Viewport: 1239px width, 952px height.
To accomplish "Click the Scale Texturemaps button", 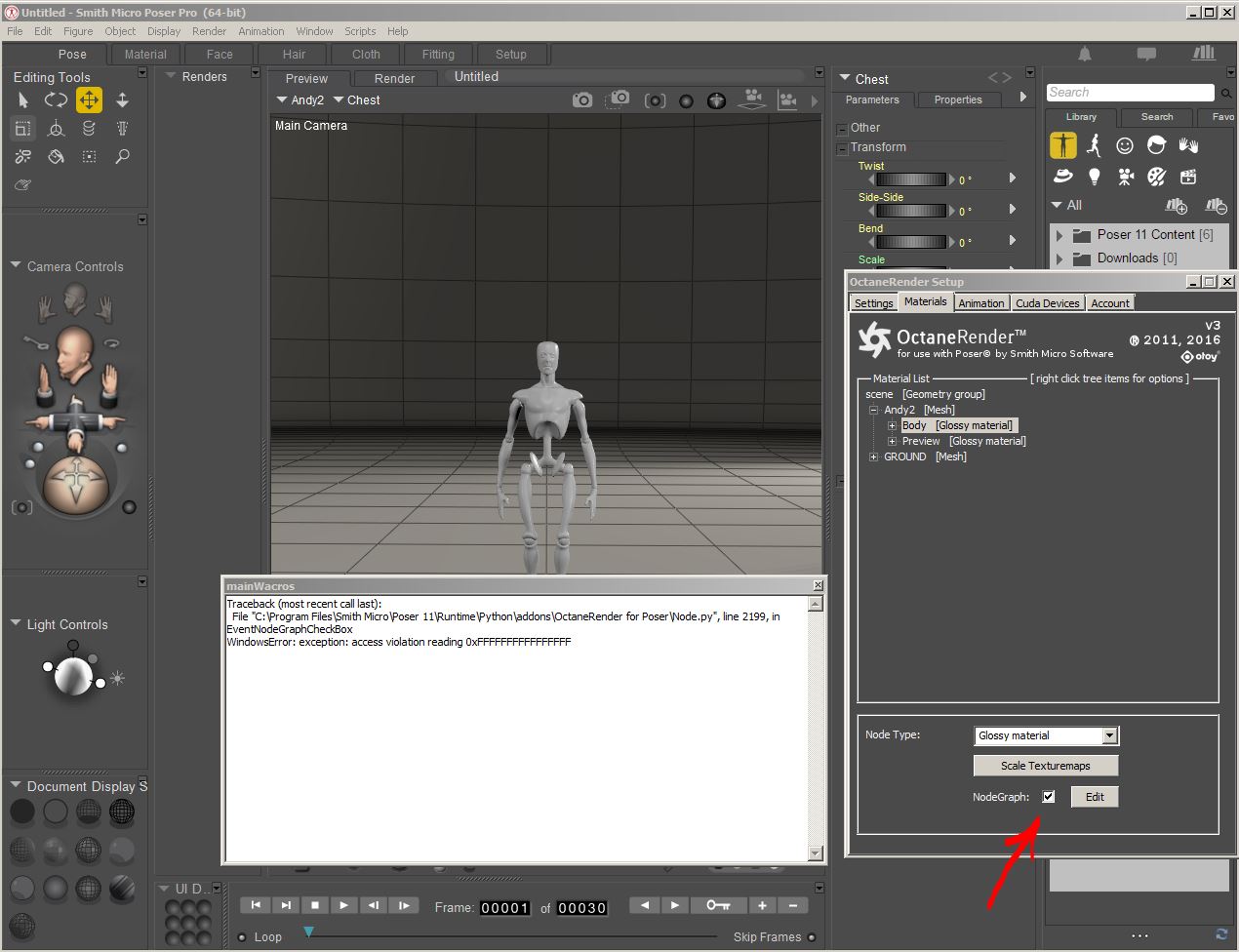I will pyautogui.click(x=1046, y=766).
